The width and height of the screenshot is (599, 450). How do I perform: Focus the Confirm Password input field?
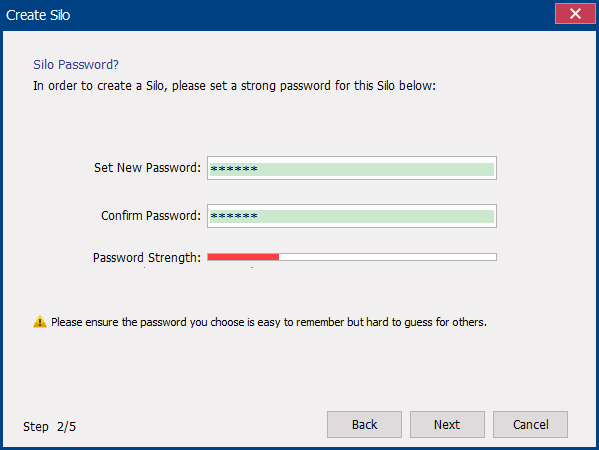point(352,216)
